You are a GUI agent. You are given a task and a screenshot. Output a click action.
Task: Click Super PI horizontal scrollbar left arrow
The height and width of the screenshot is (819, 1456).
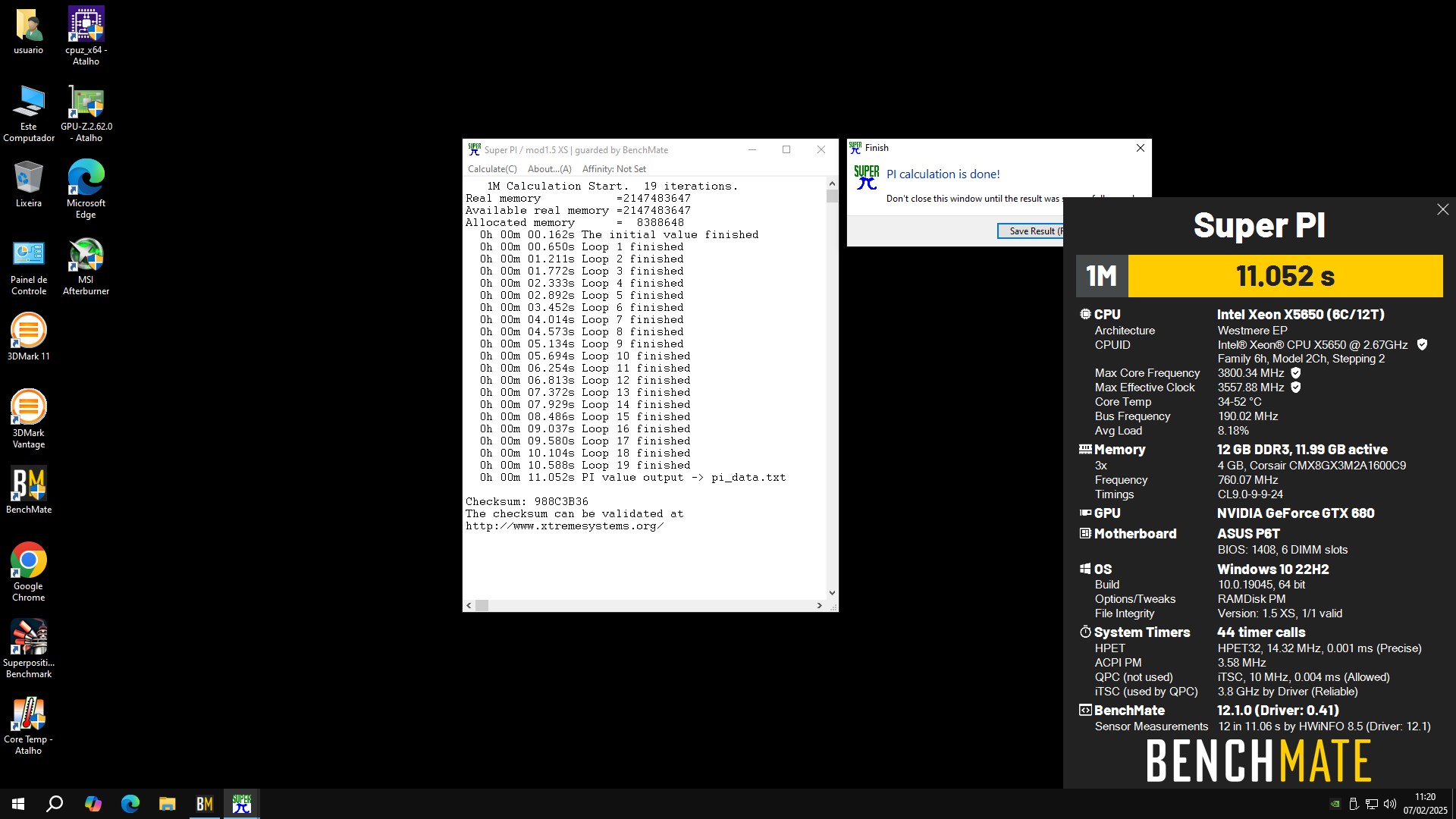[469, 605]
